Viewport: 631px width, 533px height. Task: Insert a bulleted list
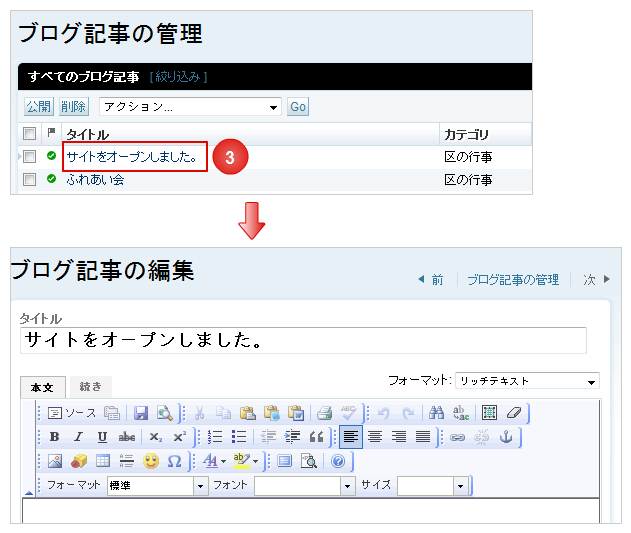coord(239,437)
